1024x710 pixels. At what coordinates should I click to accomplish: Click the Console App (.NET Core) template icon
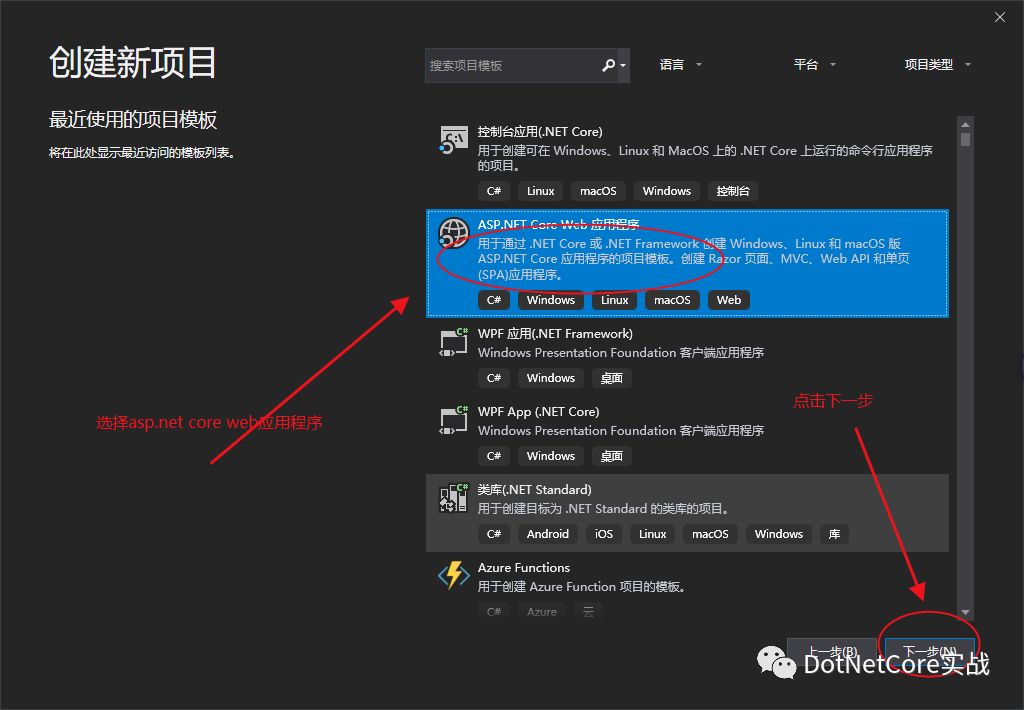[453, 140]
